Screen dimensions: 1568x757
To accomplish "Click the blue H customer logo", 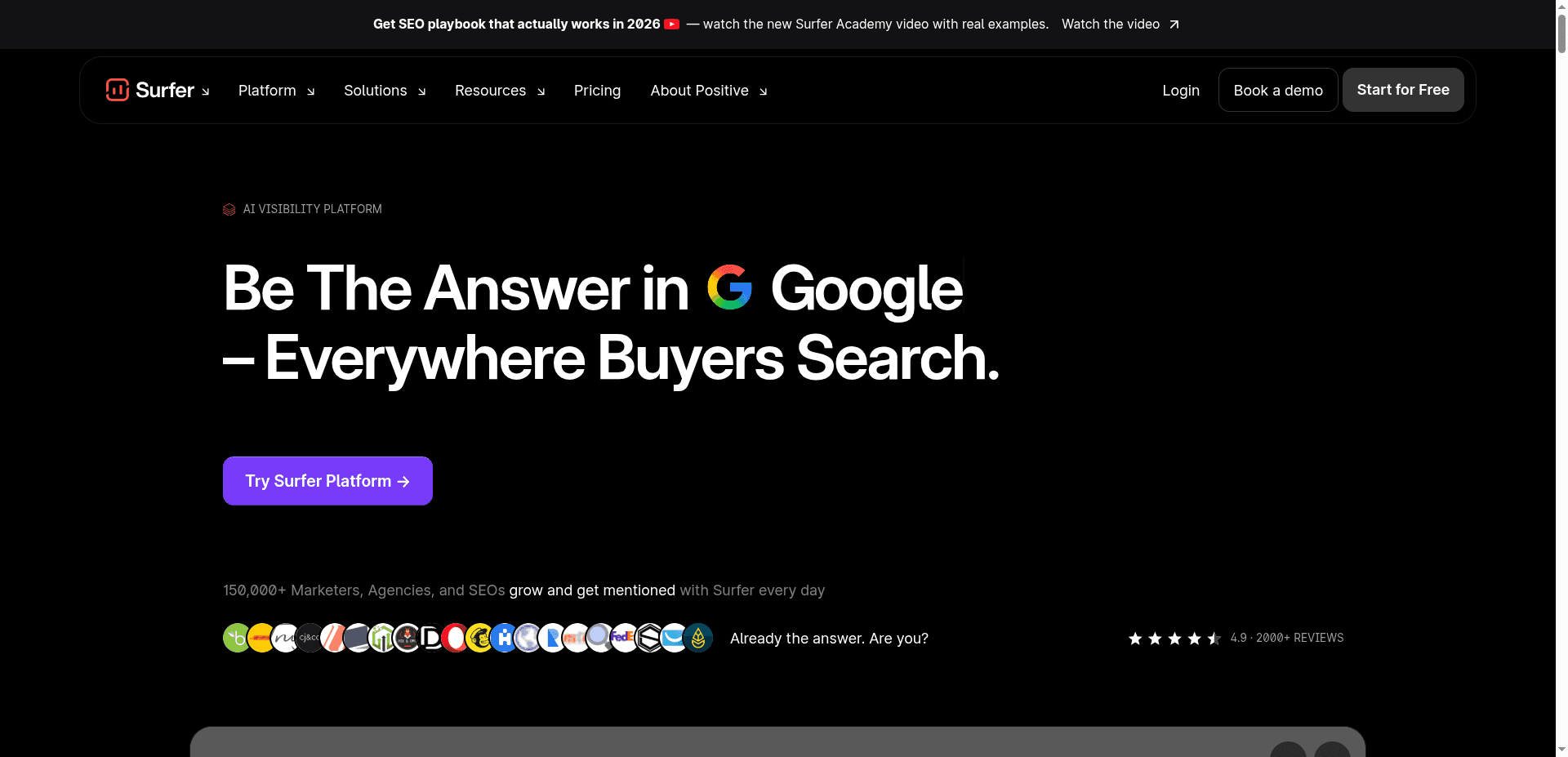I will [x=504, y=638].
